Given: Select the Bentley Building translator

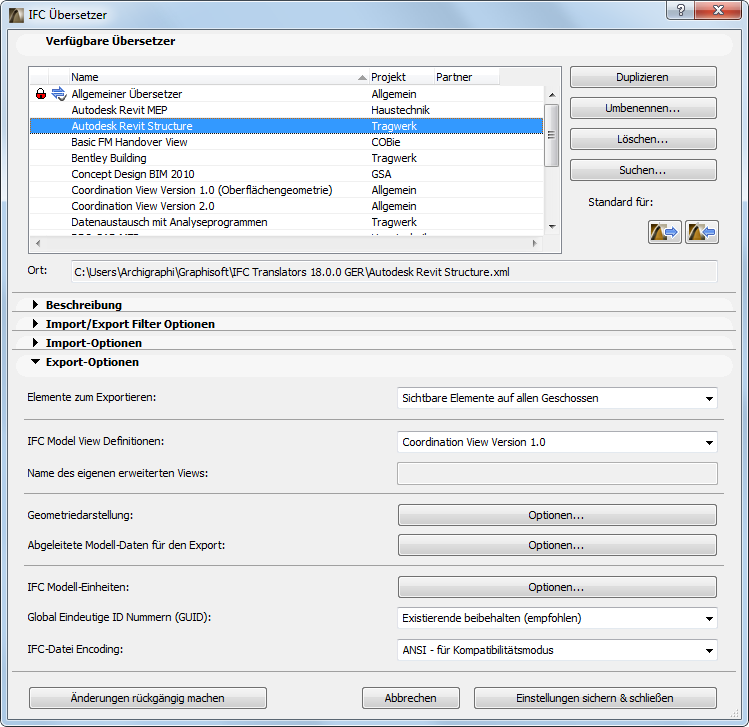Looking at the screenshot, I should 287,158.
